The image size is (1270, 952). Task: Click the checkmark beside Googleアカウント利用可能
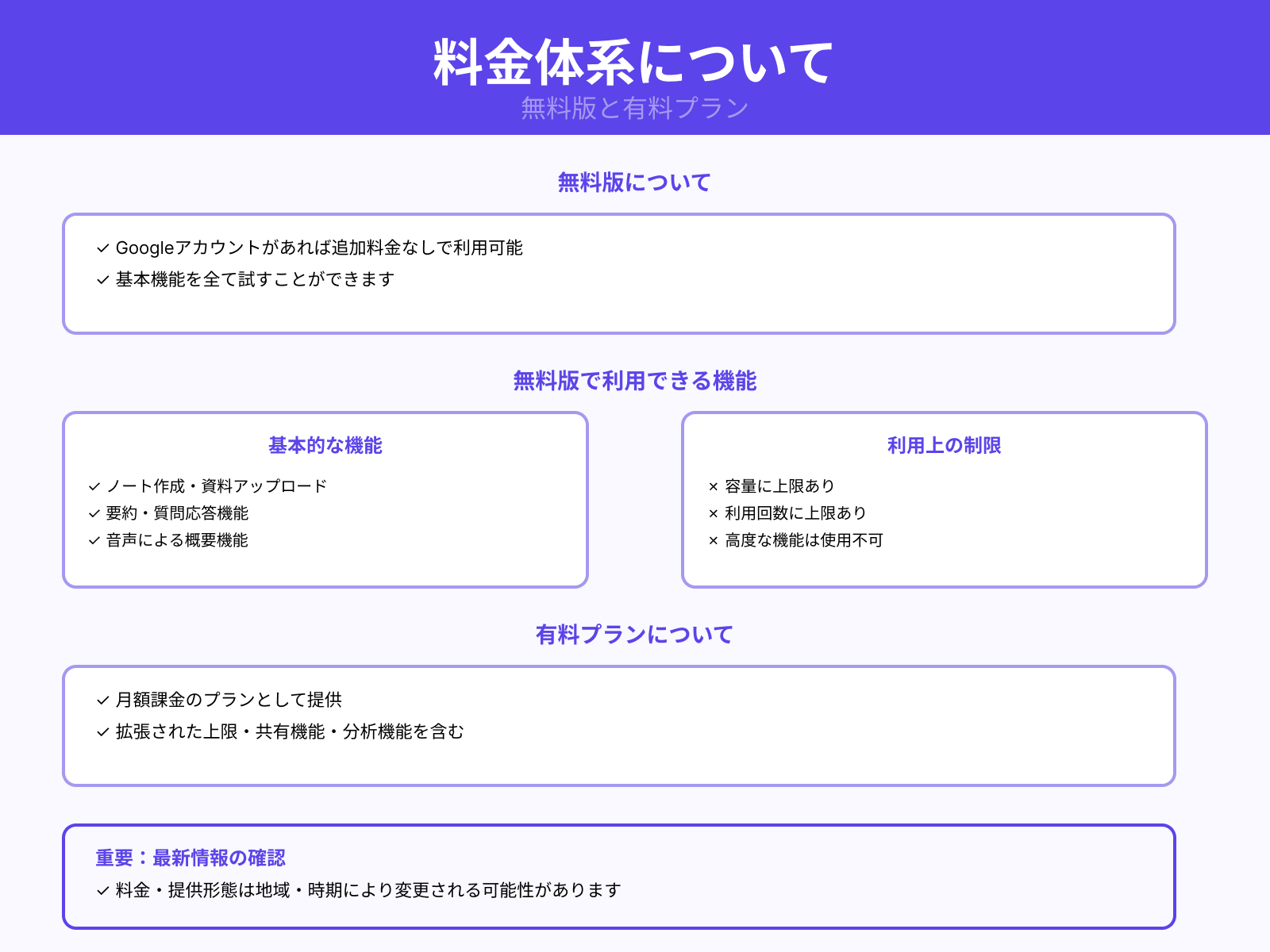click(x=102, y=248)
